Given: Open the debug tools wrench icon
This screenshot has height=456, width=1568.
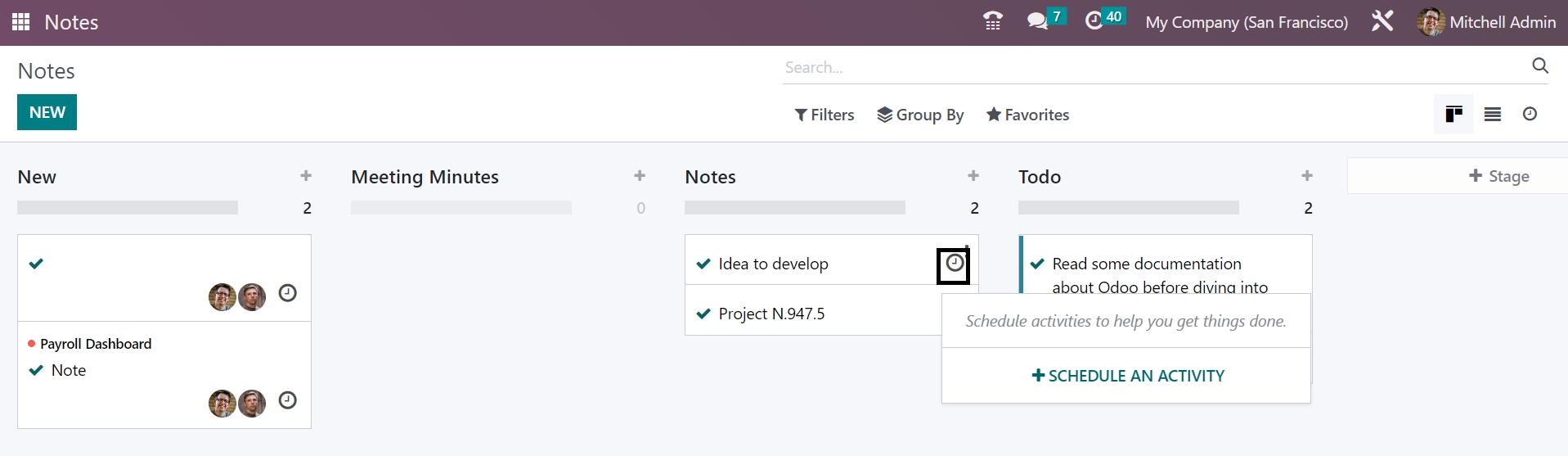Looking at the screenshot, I should [x=1382, y=21].
